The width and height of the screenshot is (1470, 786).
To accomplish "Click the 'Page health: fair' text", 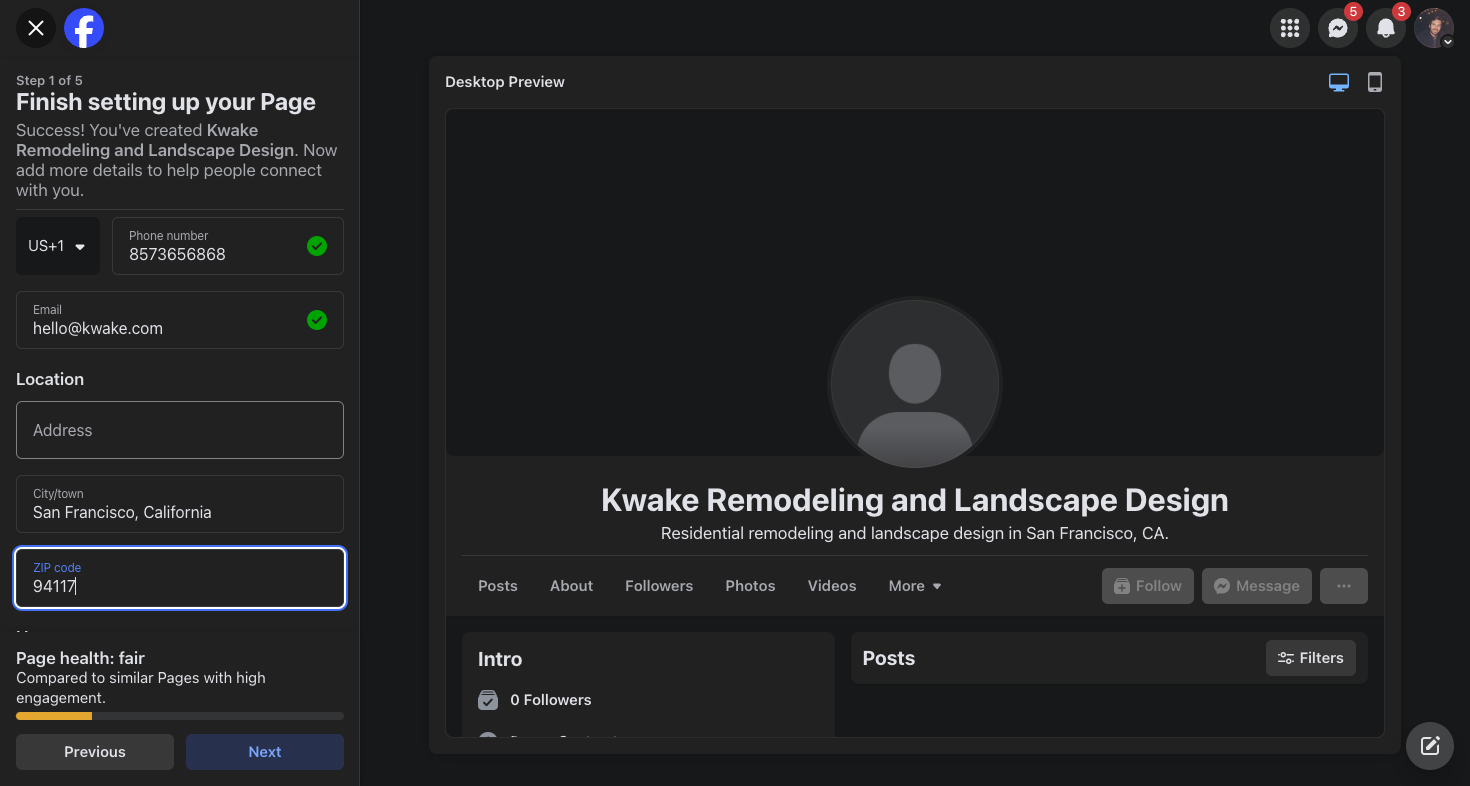I will pyautogui.click(x=80, y=658).
